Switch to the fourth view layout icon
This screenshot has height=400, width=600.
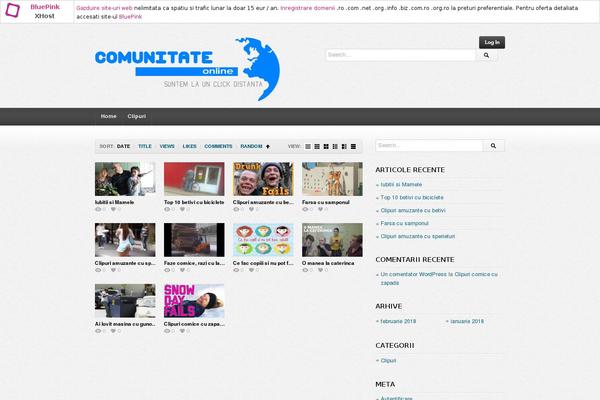(x=335, y=147)
